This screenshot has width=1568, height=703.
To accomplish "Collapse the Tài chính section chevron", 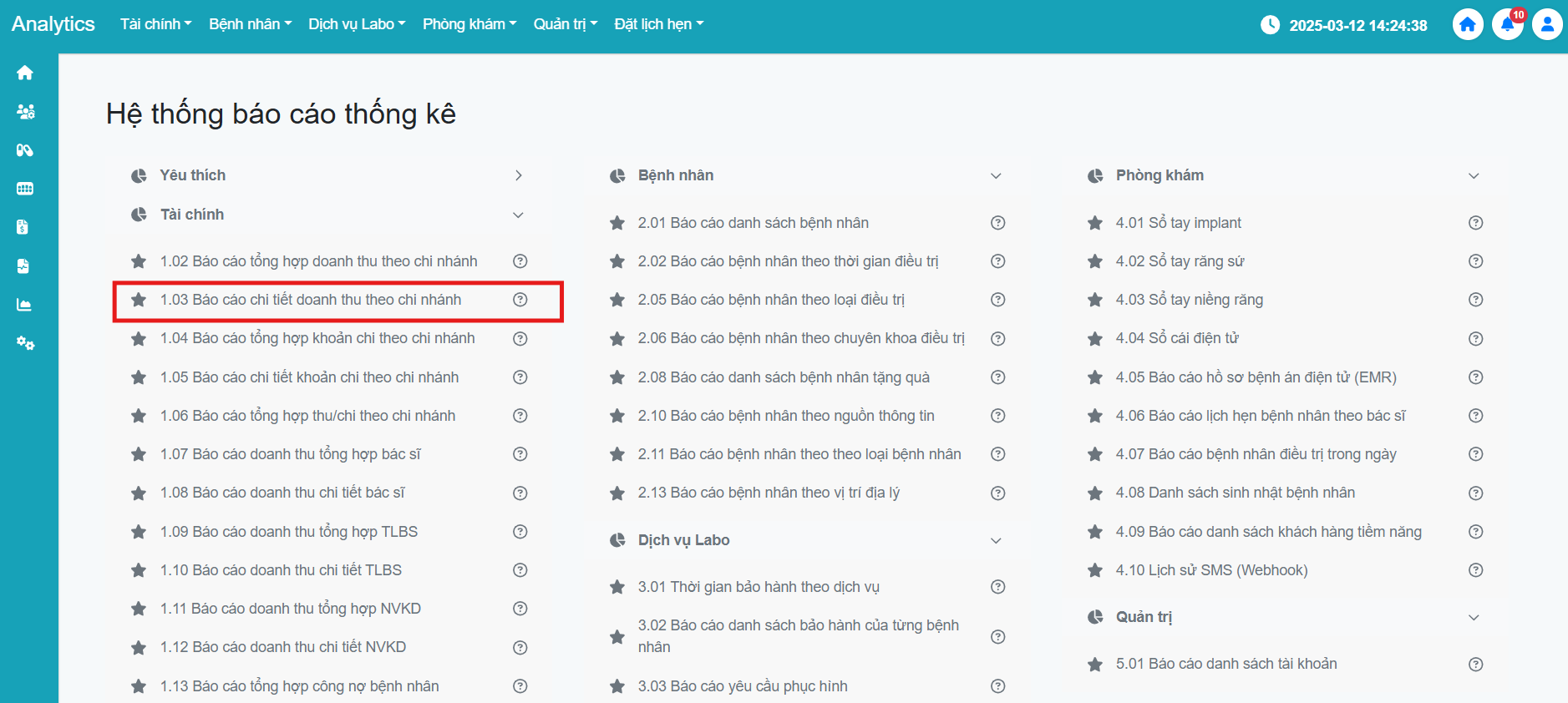I will (x=518, y=215).
